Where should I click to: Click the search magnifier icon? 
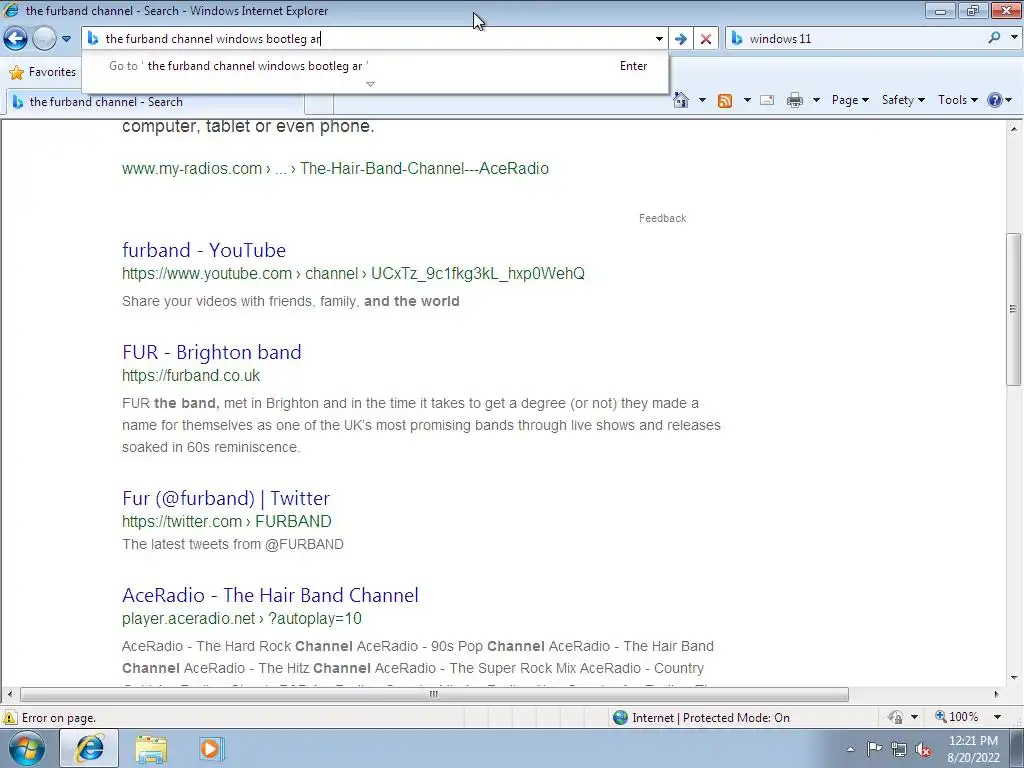tap(994, 38)
